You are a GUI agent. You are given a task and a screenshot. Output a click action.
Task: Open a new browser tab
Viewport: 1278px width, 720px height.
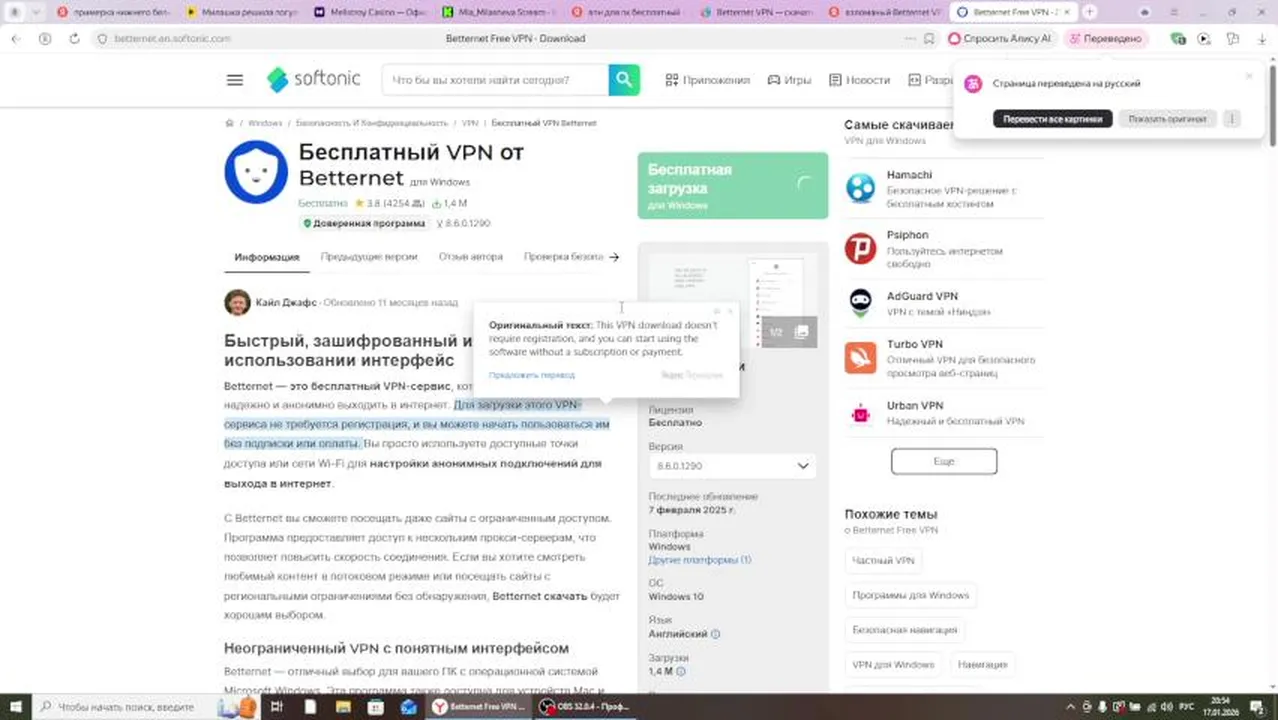coord(1090,12)
